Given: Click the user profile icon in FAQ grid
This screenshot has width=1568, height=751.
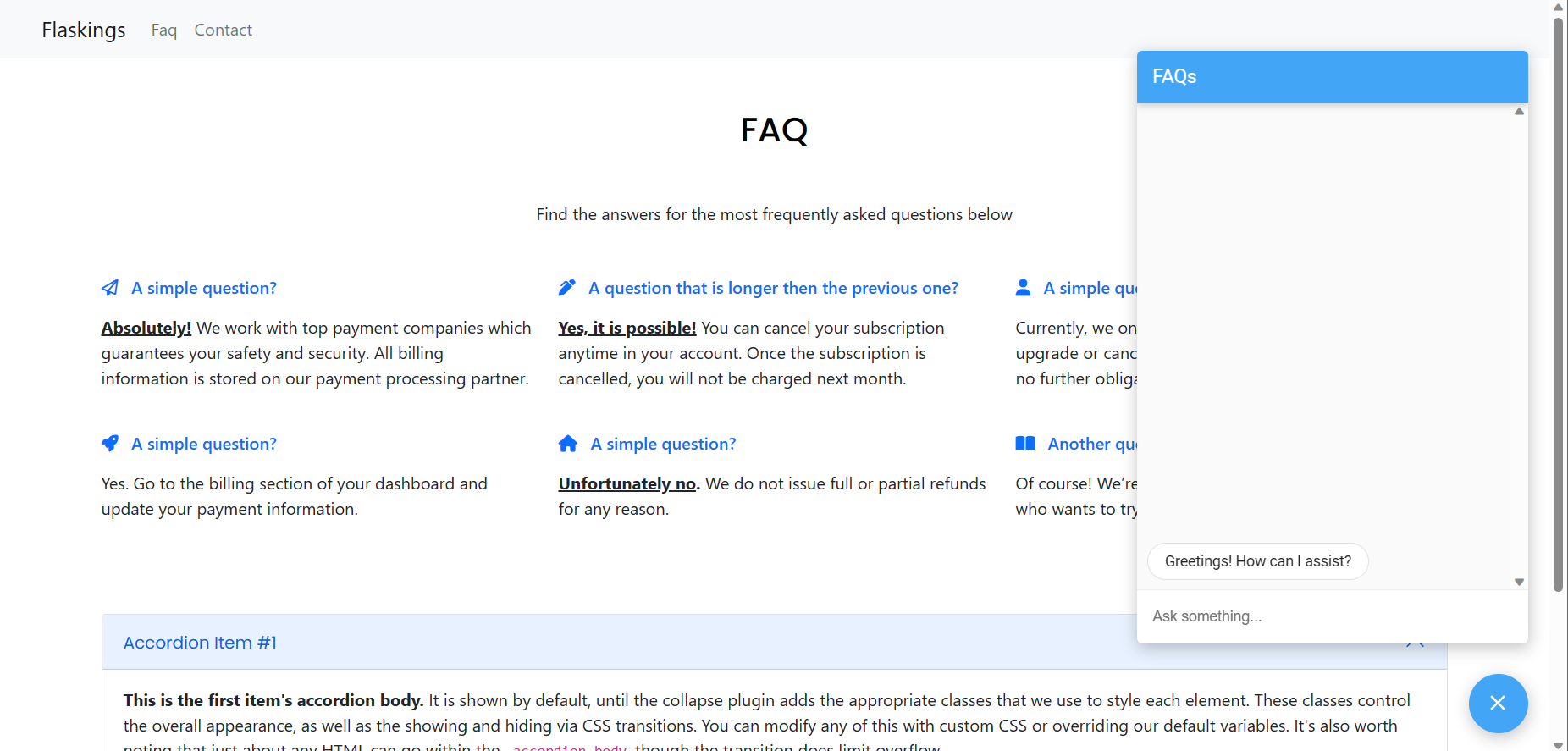Looking at the screenshot, I should [x=1023, y=288].
